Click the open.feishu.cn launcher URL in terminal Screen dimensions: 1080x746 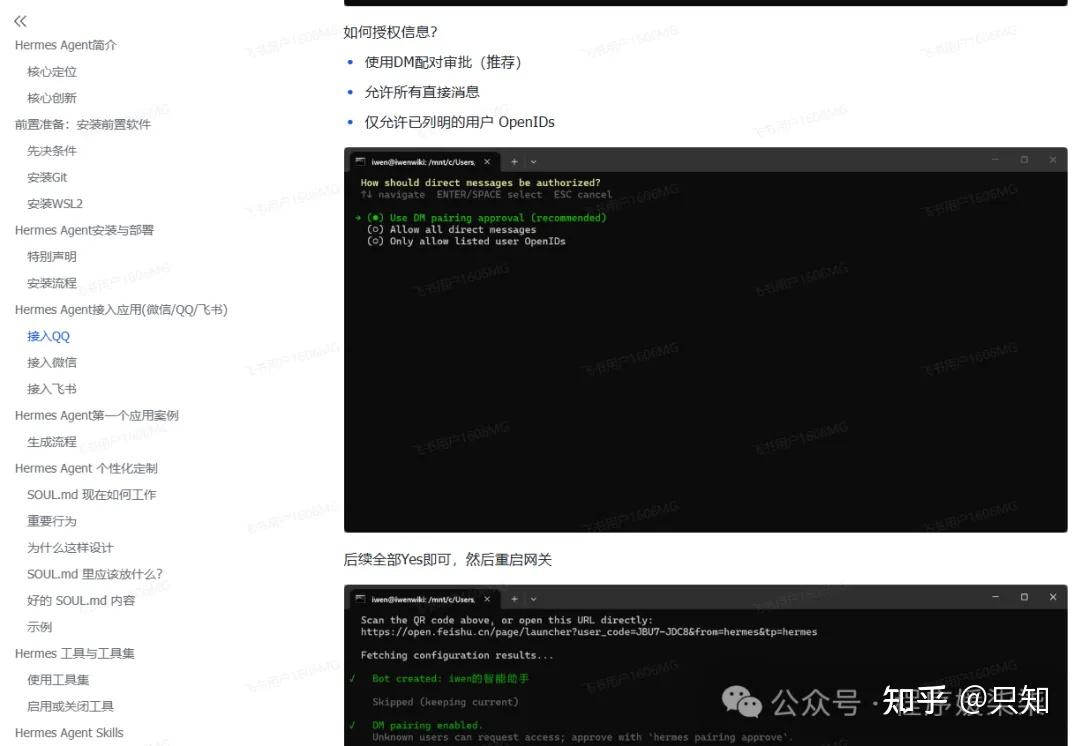[x=589, y=632]
